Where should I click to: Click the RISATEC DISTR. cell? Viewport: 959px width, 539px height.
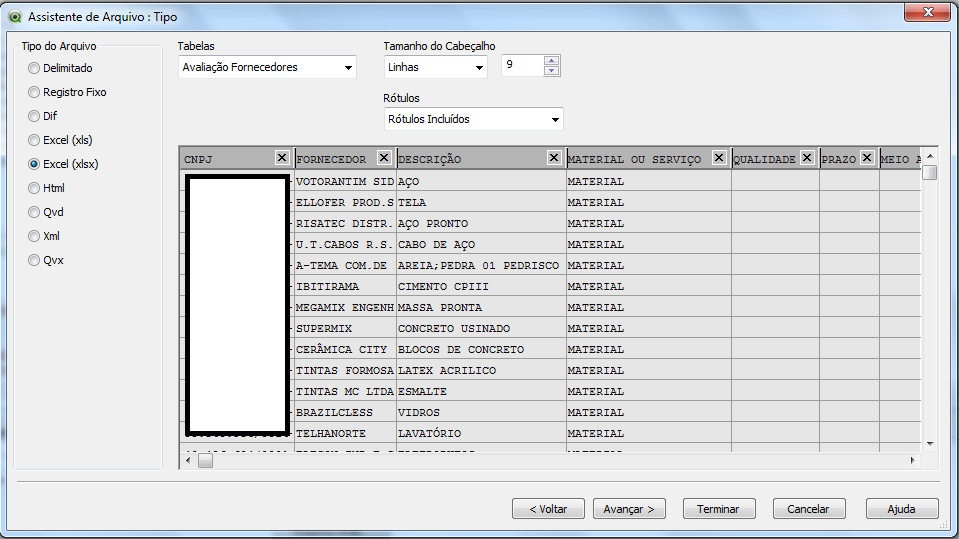(x=345, y=224)
